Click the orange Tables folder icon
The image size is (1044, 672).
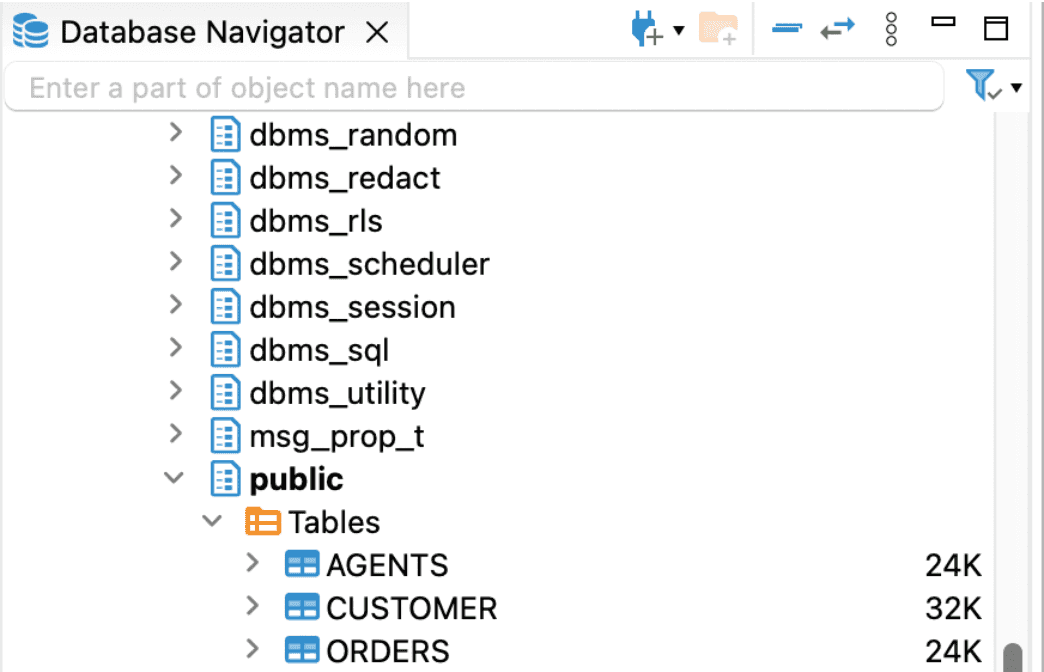[262, 521]
